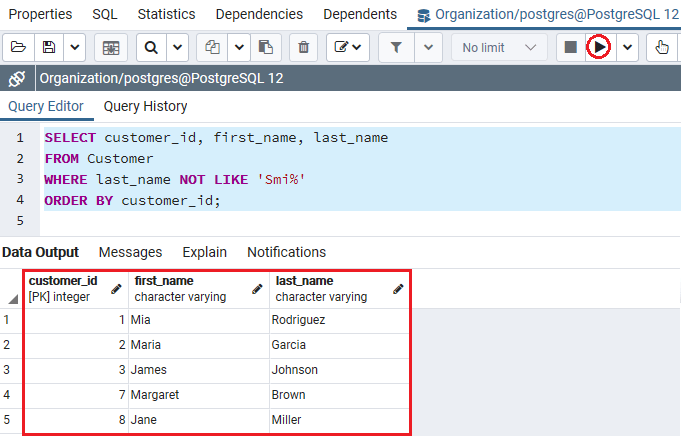Click the edit pencil icon in first_name header
Viewport: 681px width, 436px height.
(x=257, y=289)
